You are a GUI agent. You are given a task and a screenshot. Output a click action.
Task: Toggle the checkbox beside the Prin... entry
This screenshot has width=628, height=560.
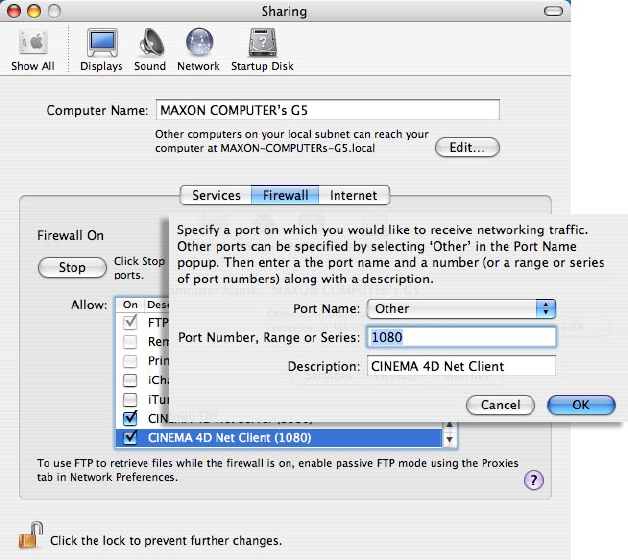[x=130, y=361]
